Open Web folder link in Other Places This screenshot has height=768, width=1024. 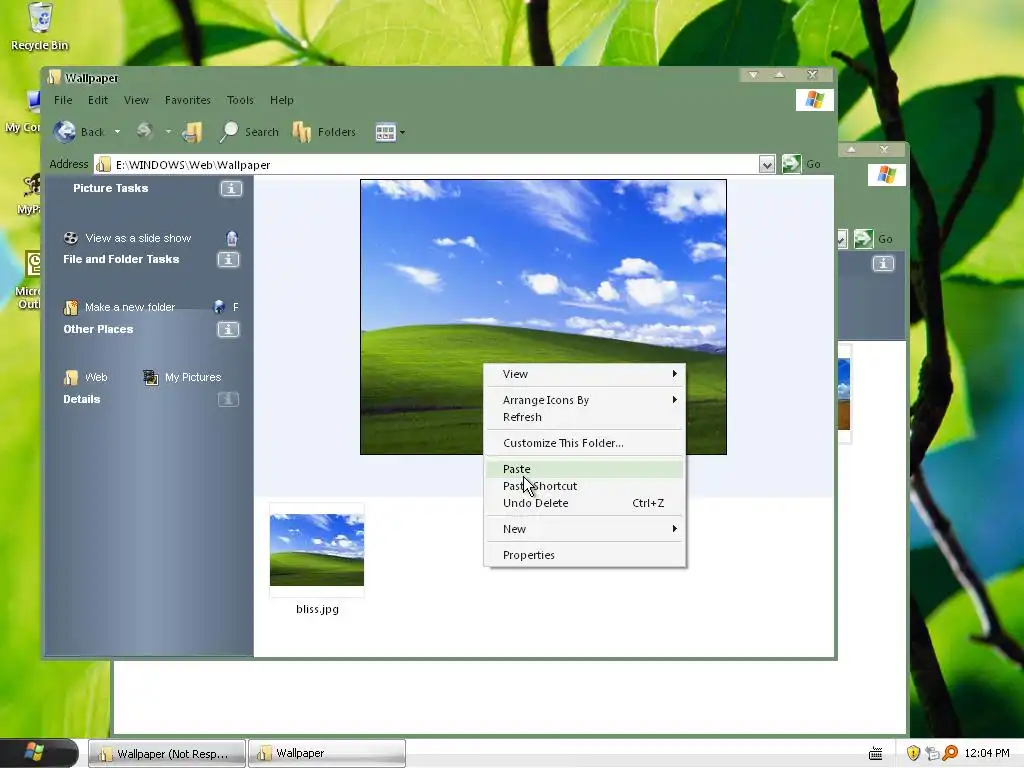[96, 377]
